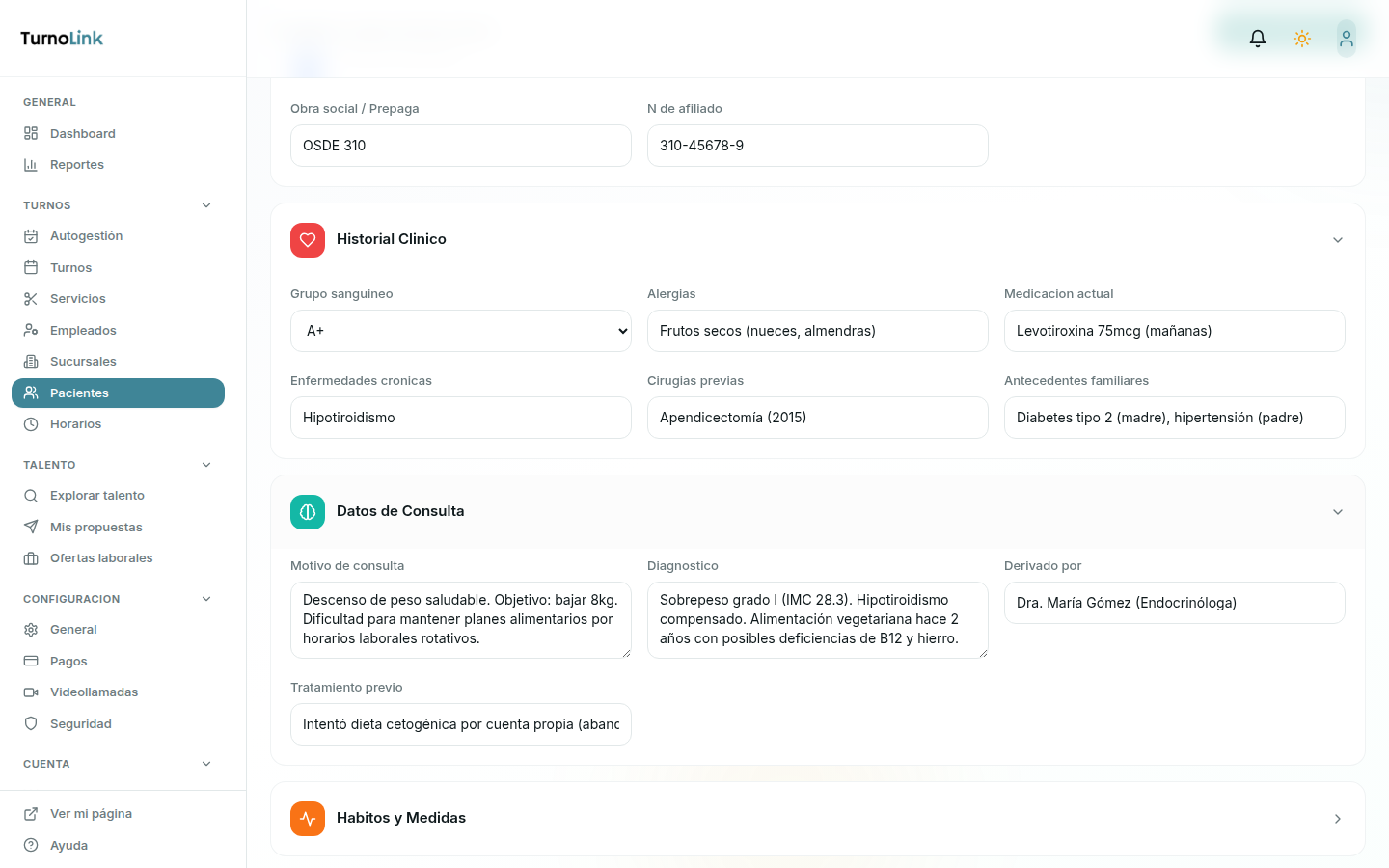1389x868 pixels.
Task: Open Dashboard from the sidebar
Action: tap(82, 134)
